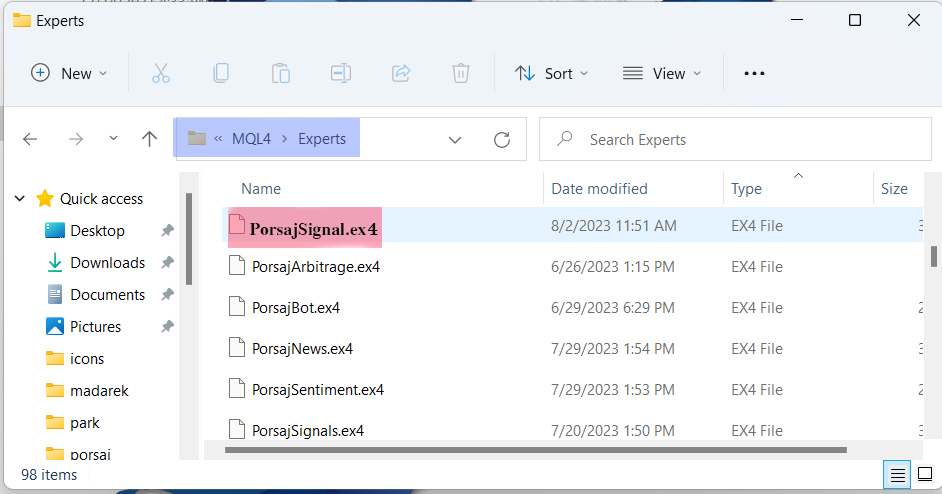Click the Cut scissors icon
This screenshot has width=942, height=494.
(160, 73)
